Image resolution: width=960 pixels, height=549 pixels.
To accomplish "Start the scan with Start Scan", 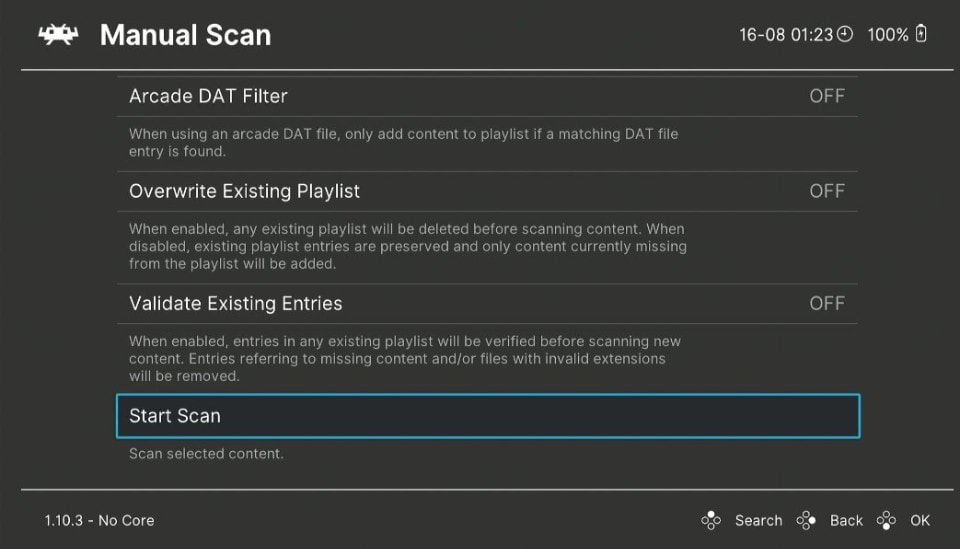I will [x=488, y=416].
